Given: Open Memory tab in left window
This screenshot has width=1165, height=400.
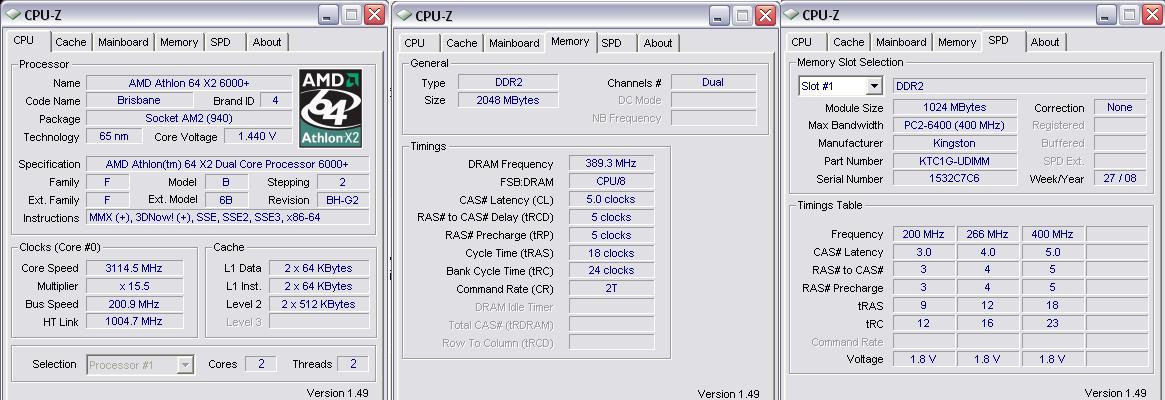Looking at the screenshot, I should (x=179, y=42).
